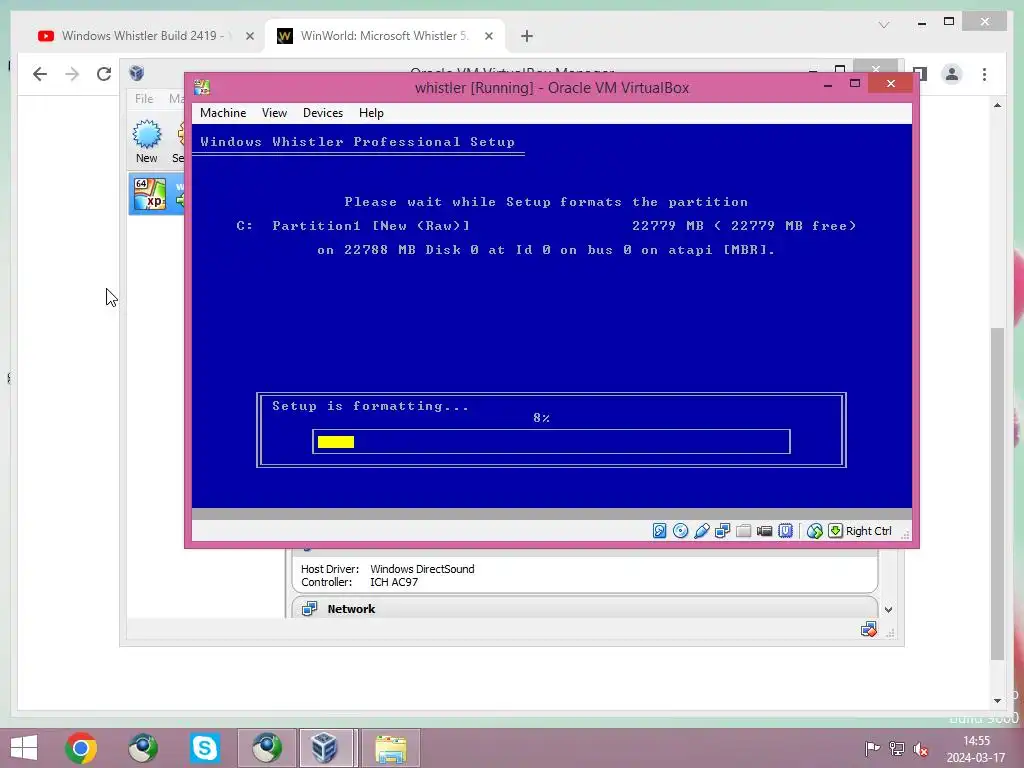Click the Network section header in Manager
Screen dimensions: 1024x768
[x=584, y=609]
